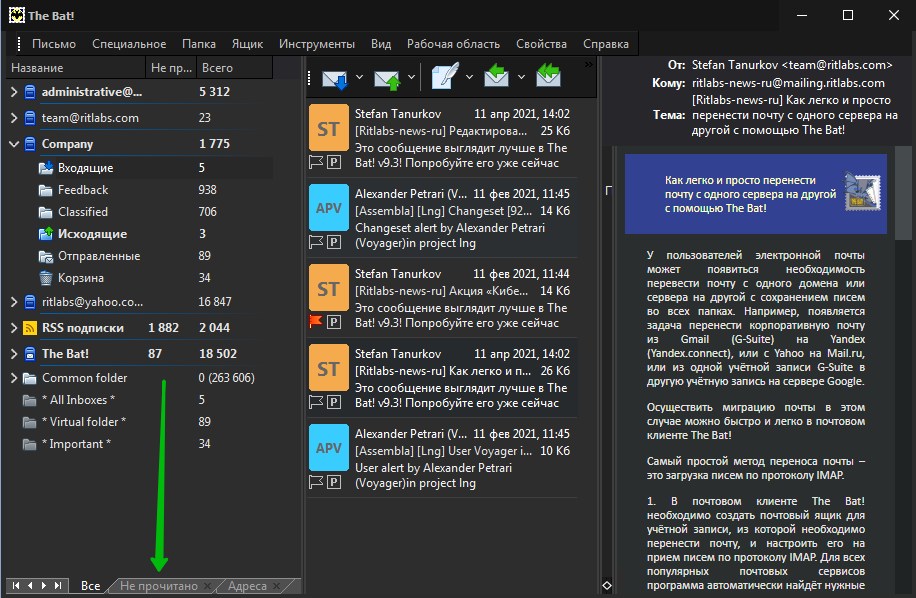Screen dimensions: 916x598
Task: Close the Адреса tab
Action: point(276,586)
